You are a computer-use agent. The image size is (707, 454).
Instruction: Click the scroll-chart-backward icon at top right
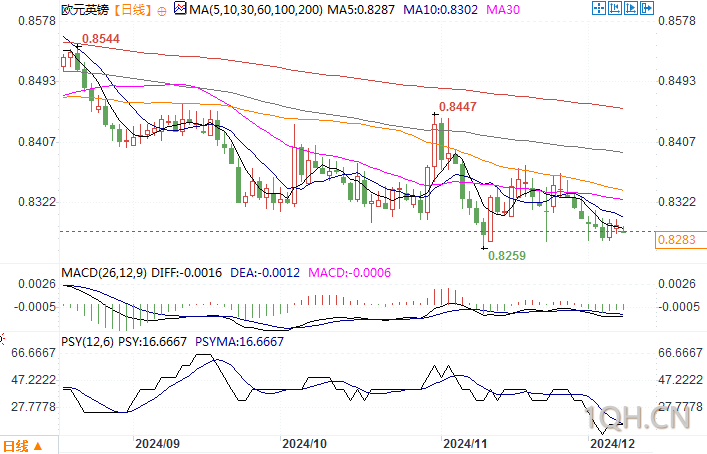[615, 8]
